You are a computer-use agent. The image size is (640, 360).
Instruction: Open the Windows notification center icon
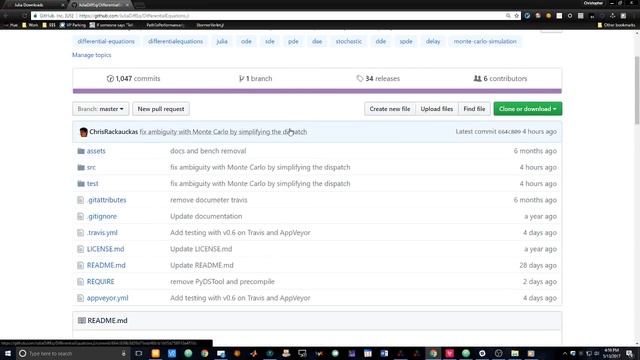629,353
